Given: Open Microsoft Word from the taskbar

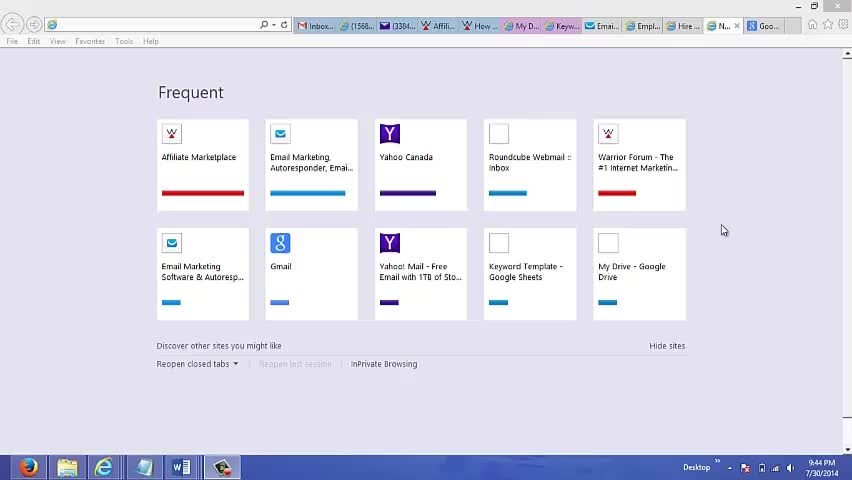Looking at the screenshot, I should click(x=181, y=467).
